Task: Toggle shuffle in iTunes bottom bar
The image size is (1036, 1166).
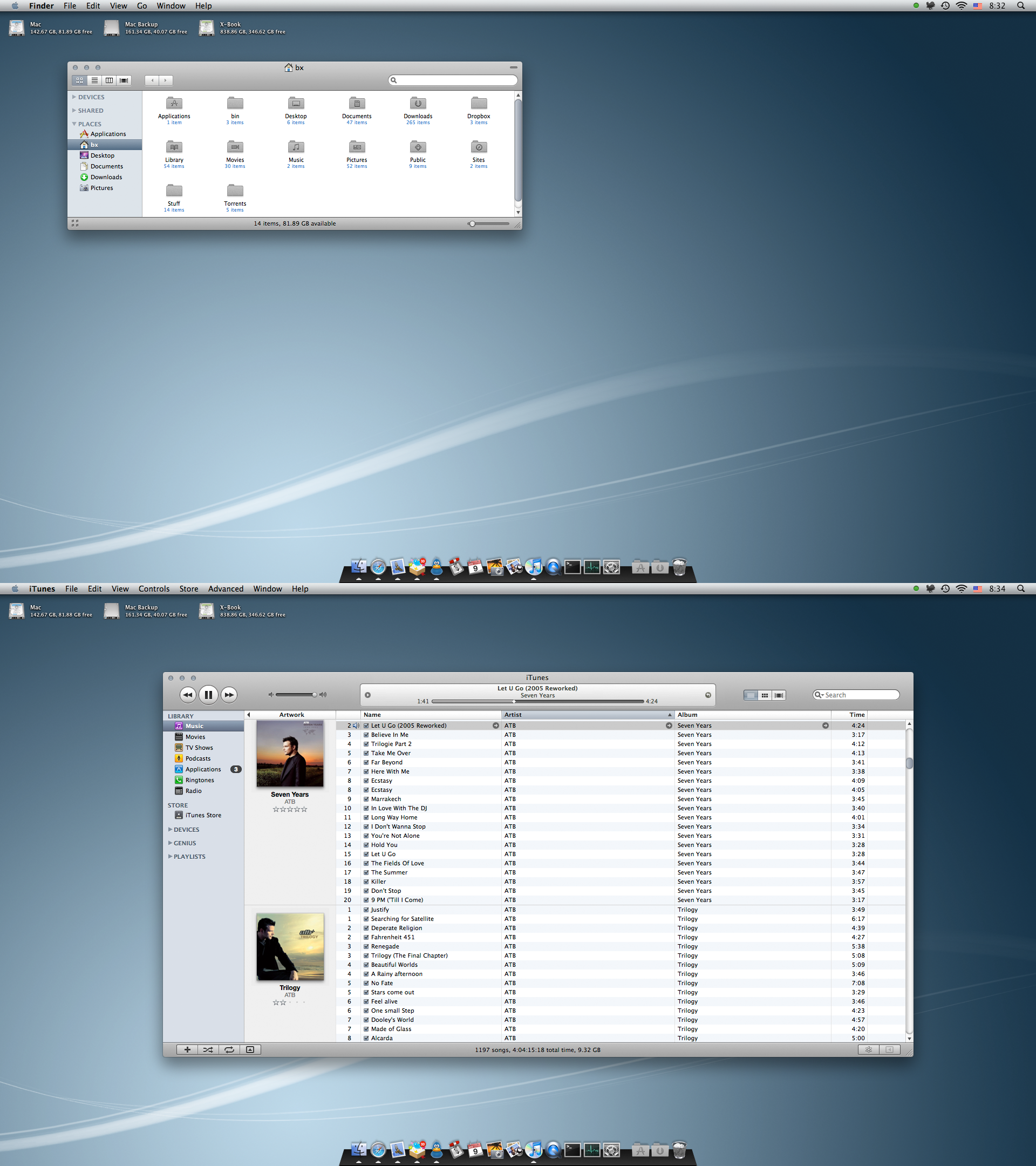Action: point(208,1049)
